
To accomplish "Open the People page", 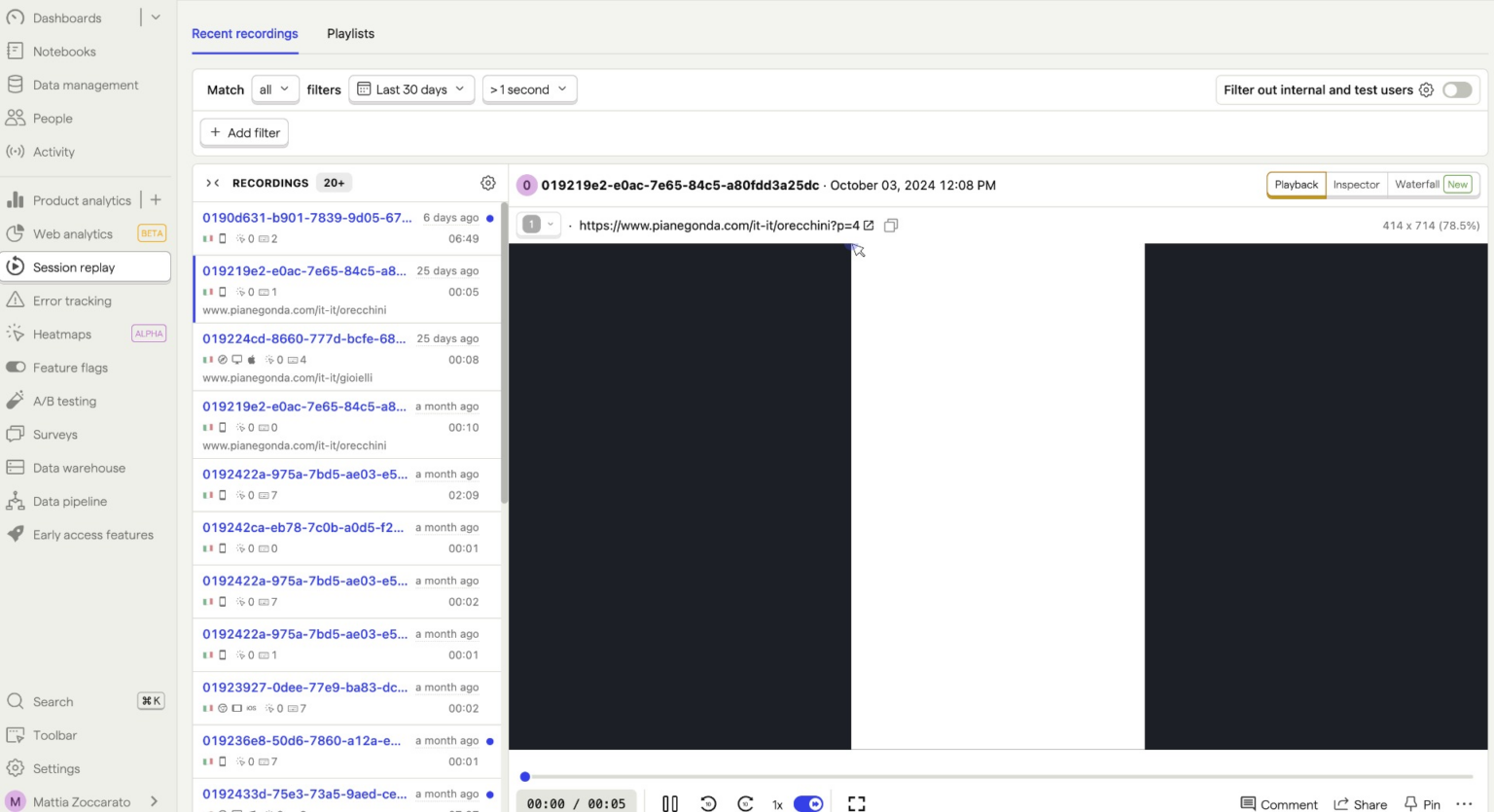I will click(53, 119).
